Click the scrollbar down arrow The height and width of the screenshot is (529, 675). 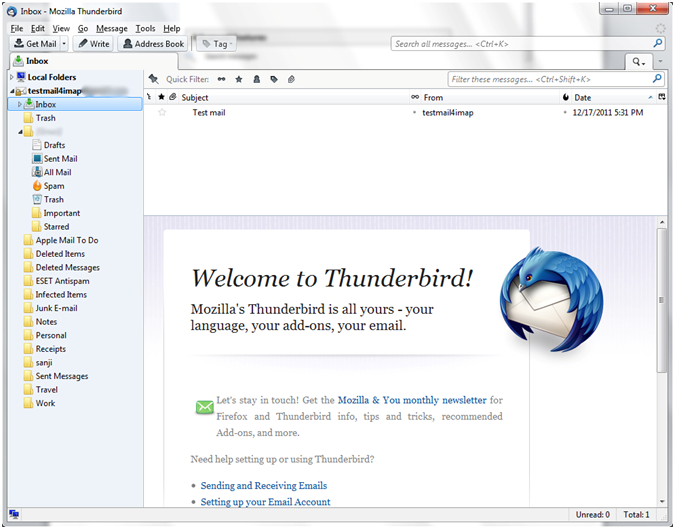[x=662, y=501]
